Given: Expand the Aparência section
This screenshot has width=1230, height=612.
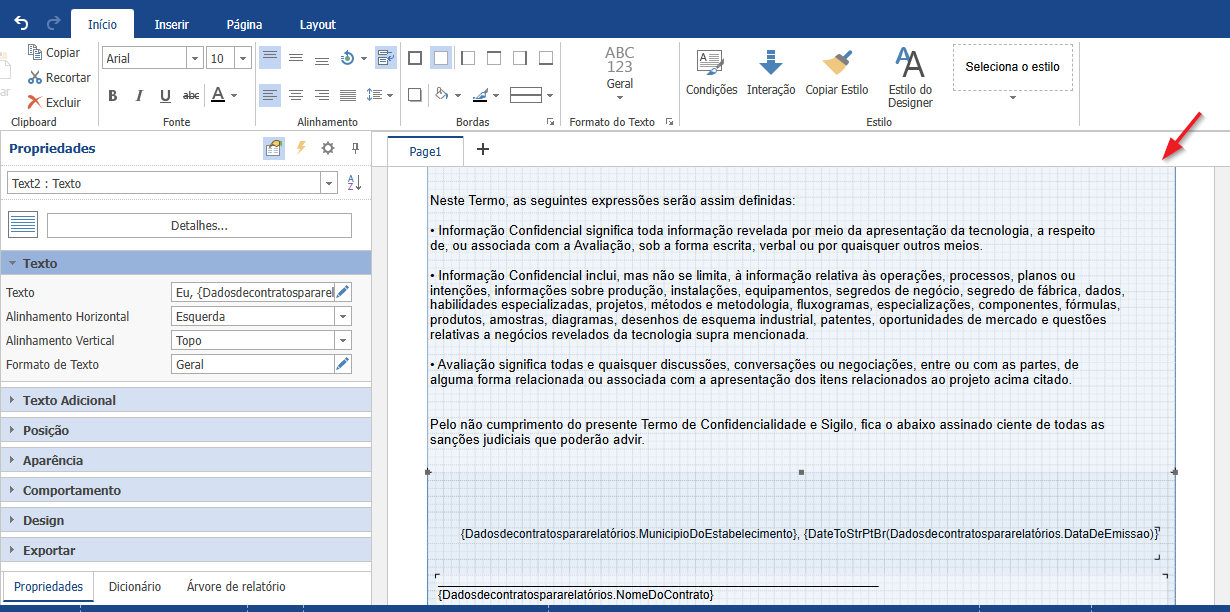Looking at the screenshot, I should click(x=186, y=460).
